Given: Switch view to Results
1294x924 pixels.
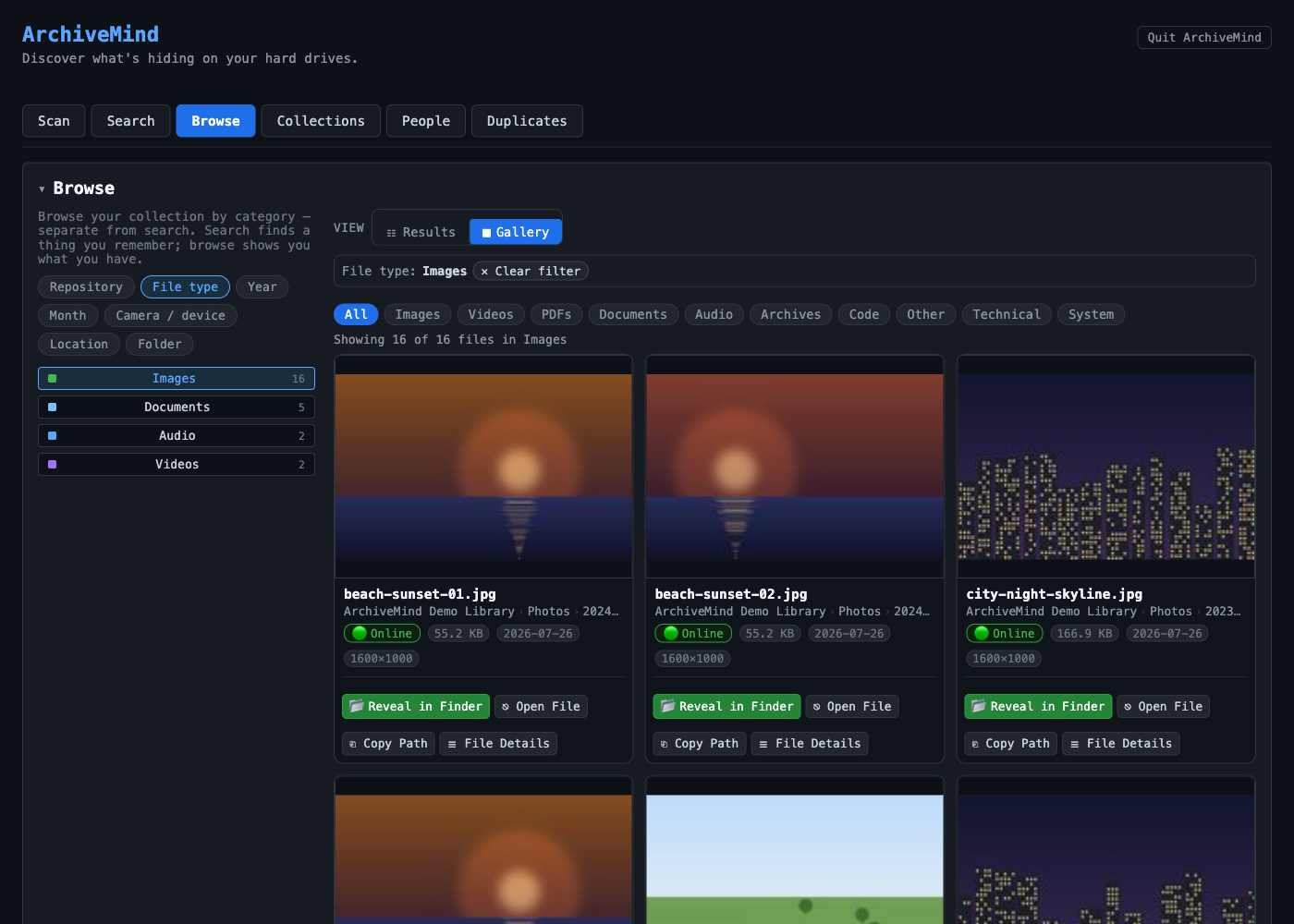Looking at the screenshot, I should point(421,232).
